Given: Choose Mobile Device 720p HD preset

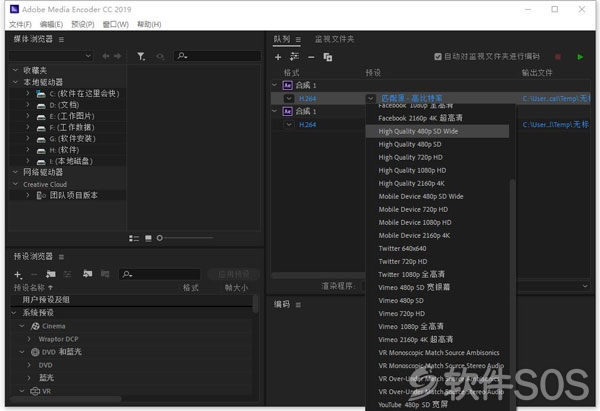Looking at the screenshot, I should point(413,209).
